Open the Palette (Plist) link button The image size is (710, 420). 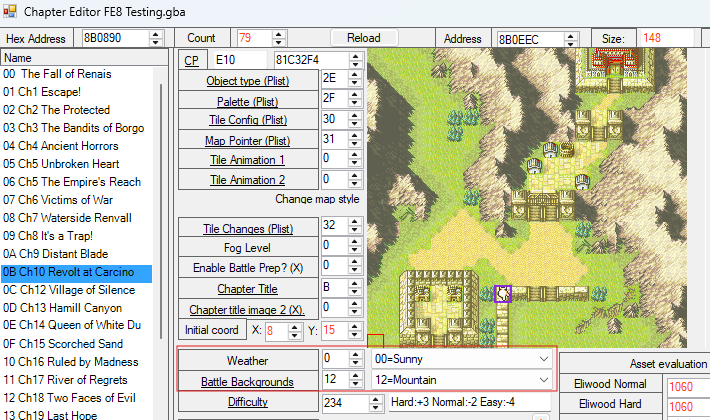point(248,101)
